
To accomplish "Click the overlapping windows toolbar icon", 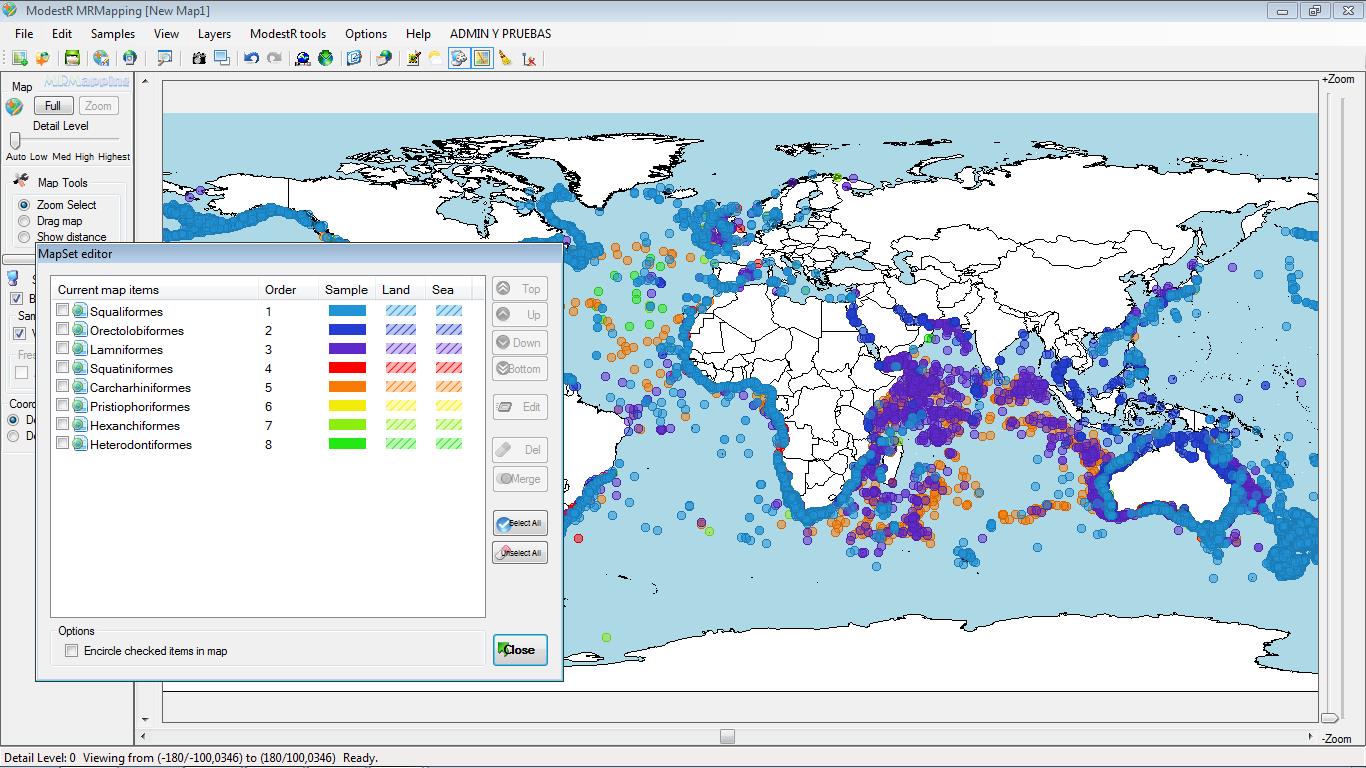I will point(221,59).
